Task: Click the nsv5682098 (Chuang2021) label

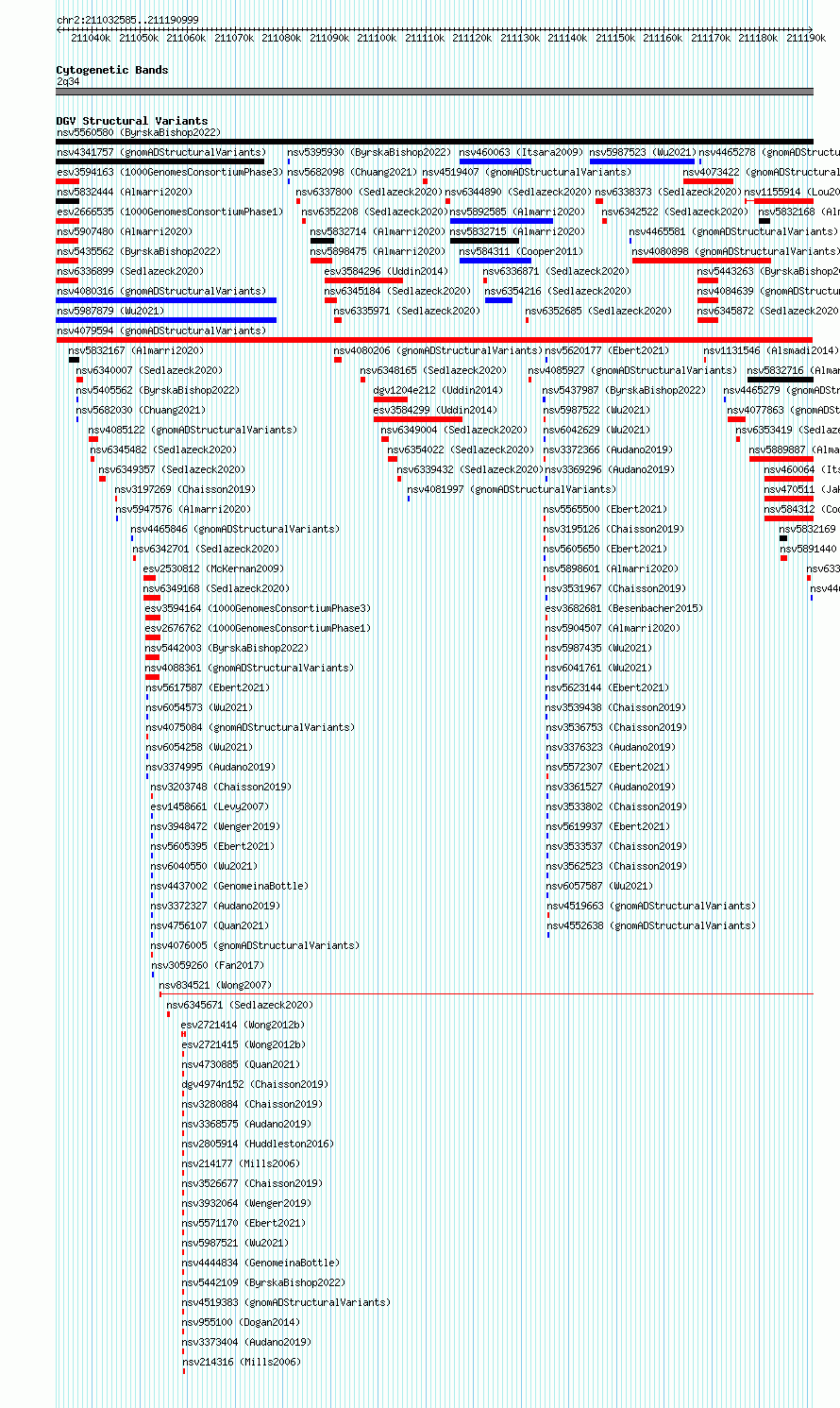Action: pos(352,173)
